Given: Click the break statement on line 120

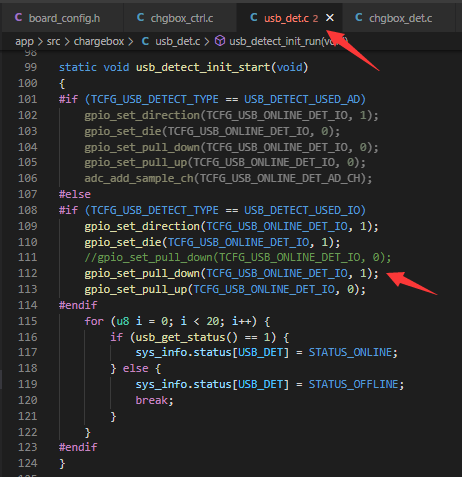Looking at the screenshot, I should [152, 400].
